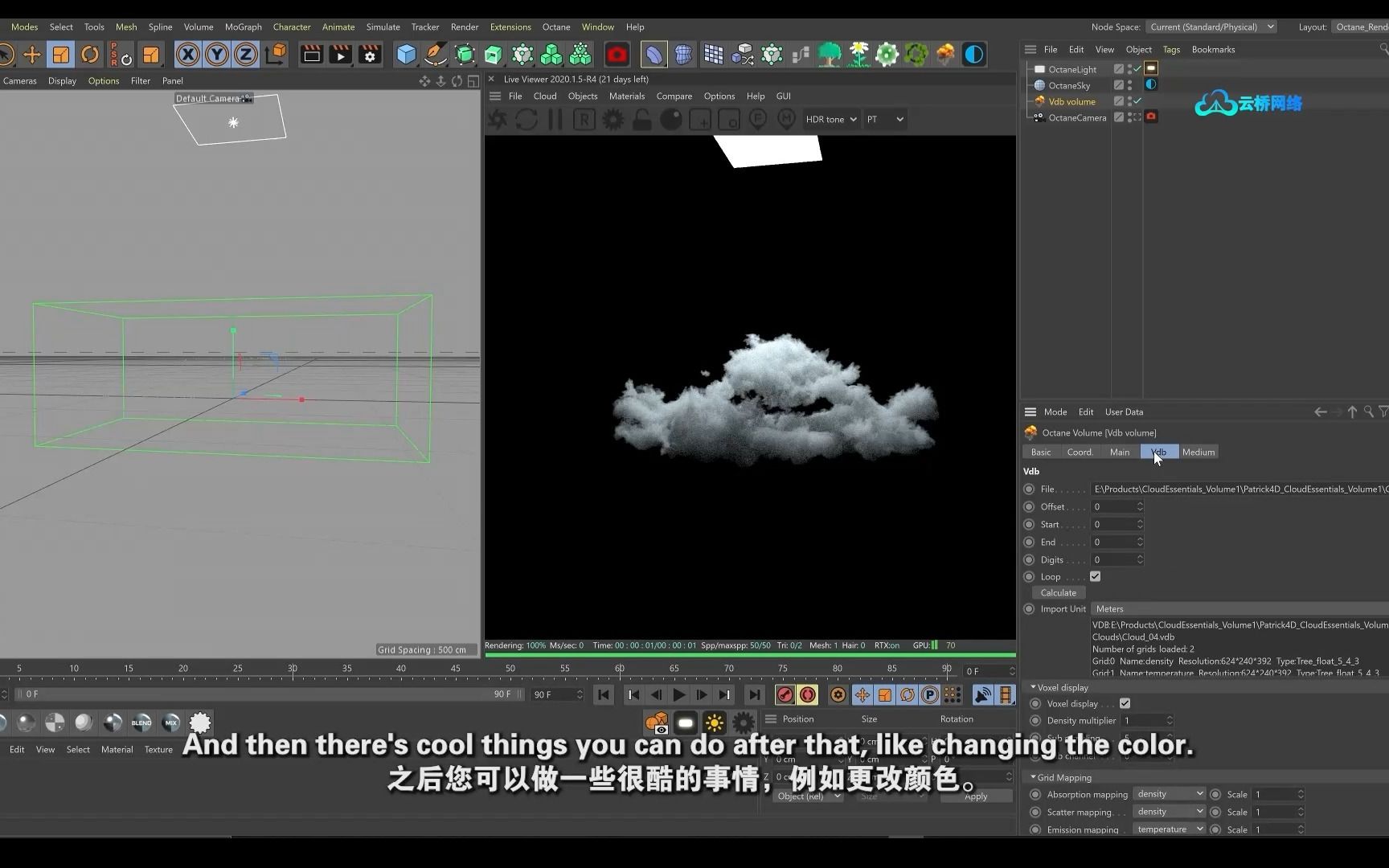Click the green tree icon in toolbar
The height and width of the screenshot is (868, 1389).
click(x=830, y=55)
